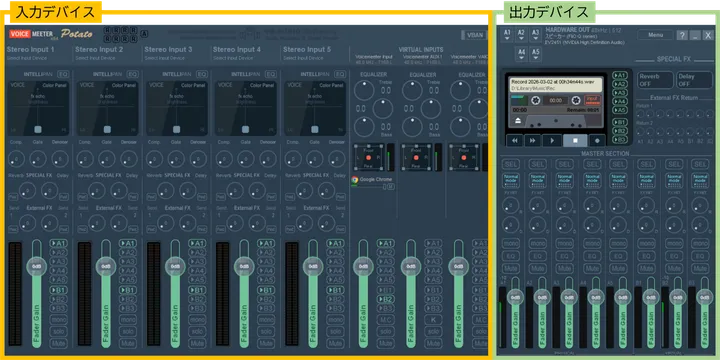Open EQ on the first master bus

coord(511,256)
